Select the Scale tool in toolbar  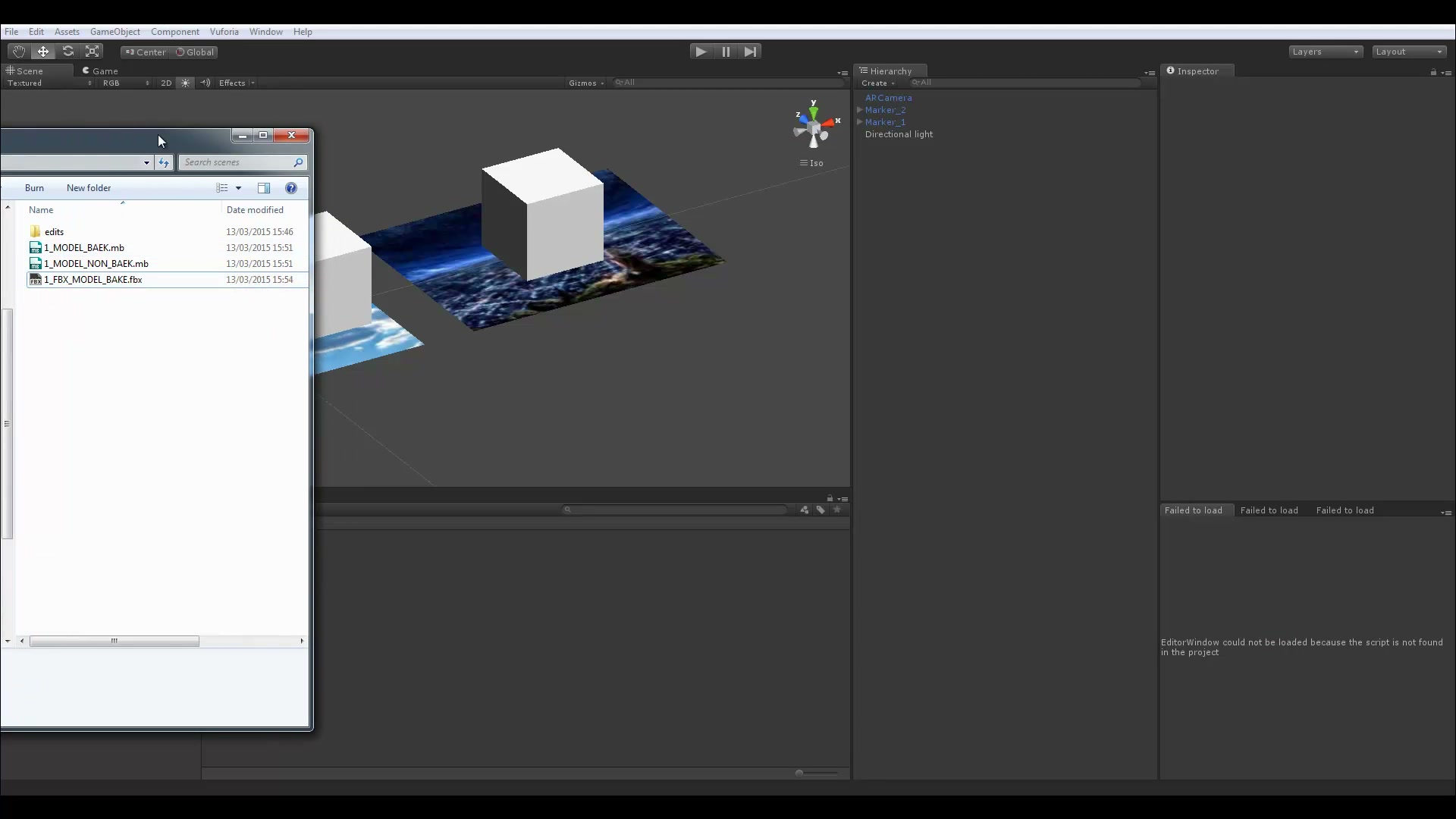coord(93,52)
